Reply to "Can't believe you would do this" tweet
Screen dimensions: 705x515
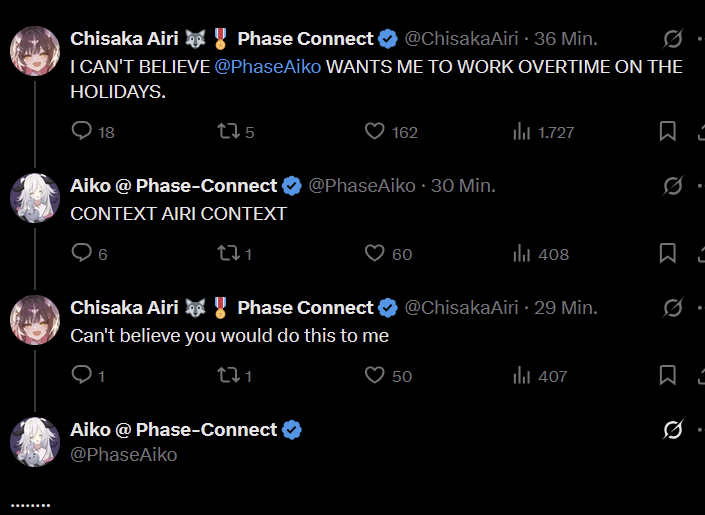pyautogui.click(x=82, y=376)
